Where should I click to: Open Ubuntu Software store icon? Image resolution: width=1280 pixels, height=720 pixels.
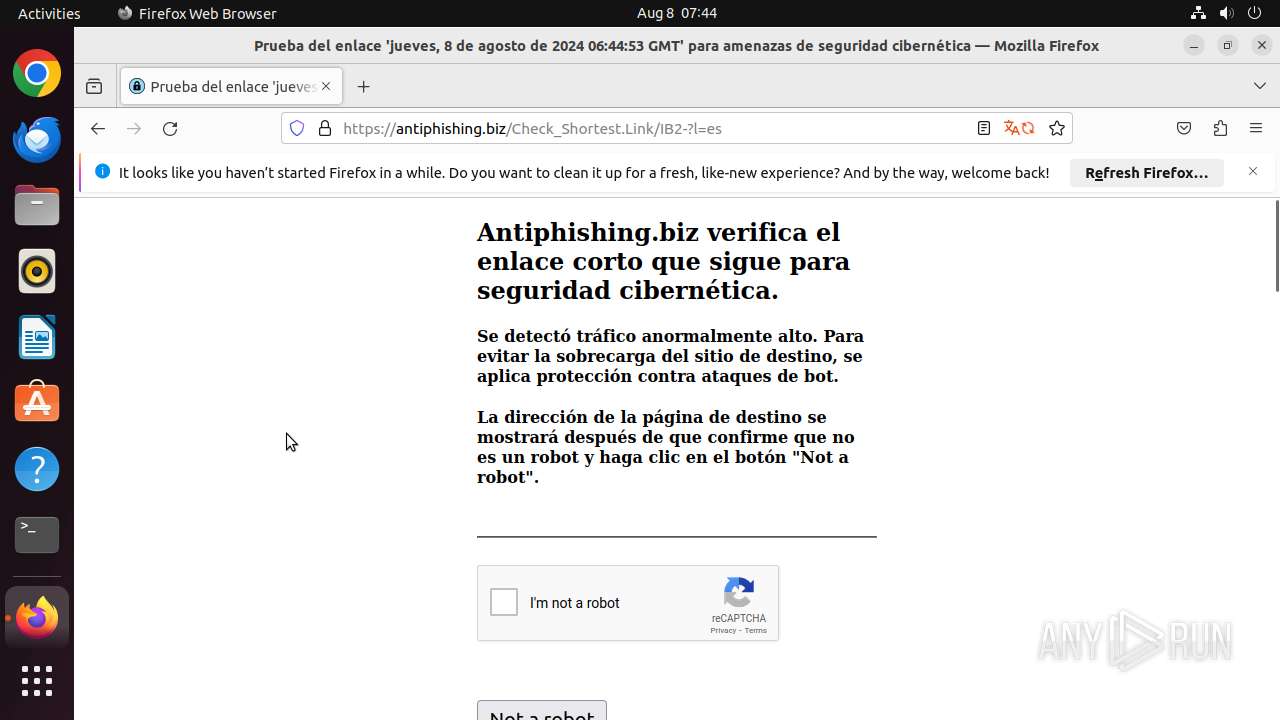click(x=37, y=403)
